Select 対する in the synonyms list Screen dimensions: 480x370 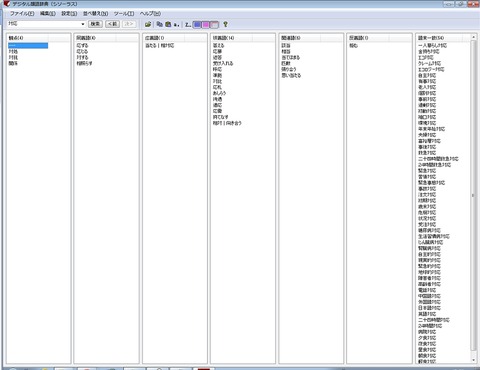[82, 57]
